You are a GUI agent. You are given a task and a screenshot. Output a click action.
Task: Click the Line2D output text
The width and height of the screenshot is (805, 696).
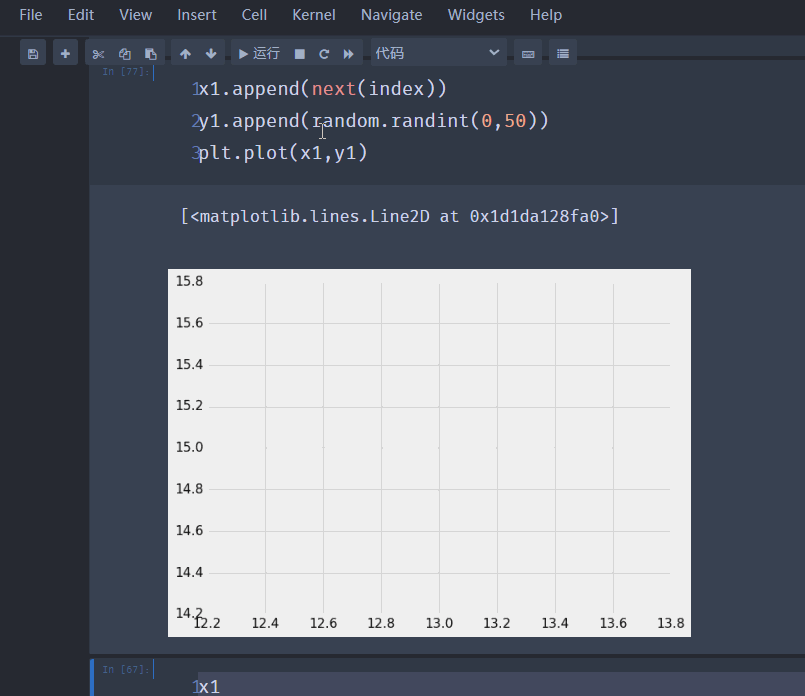tap(400, 217)
